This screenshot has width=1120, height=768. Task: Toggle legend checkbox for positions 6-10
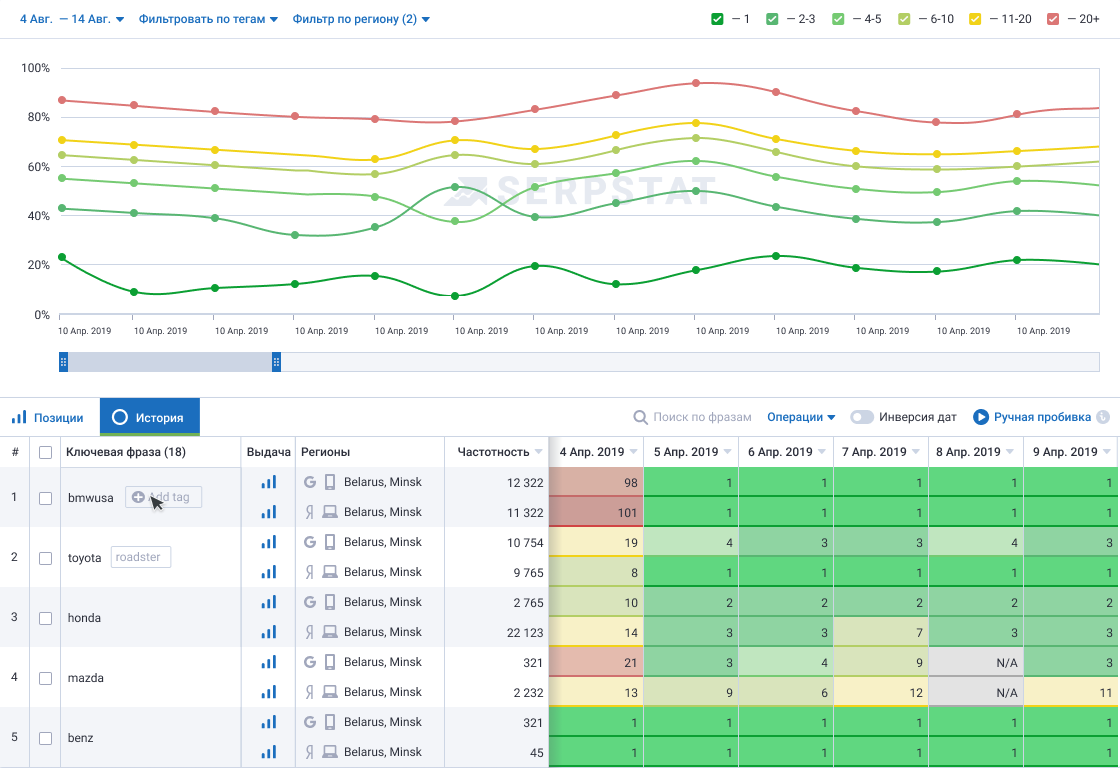tap(904, 19)
